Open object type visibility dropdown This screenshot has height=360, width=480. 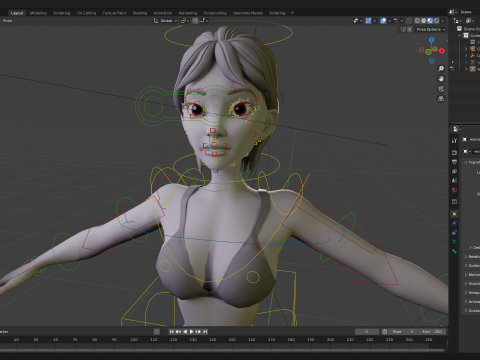point(358,21)
